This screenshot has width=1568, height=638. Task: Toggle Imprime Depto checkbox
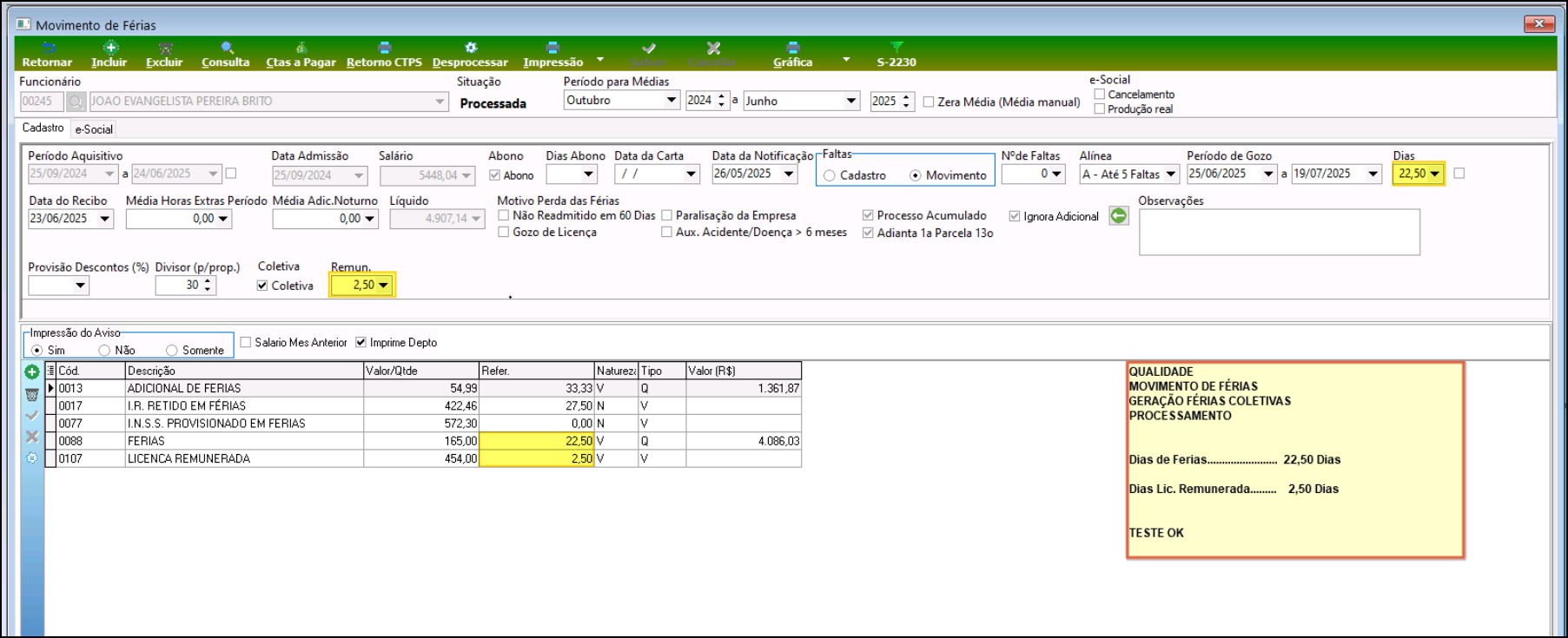[361, 342]
